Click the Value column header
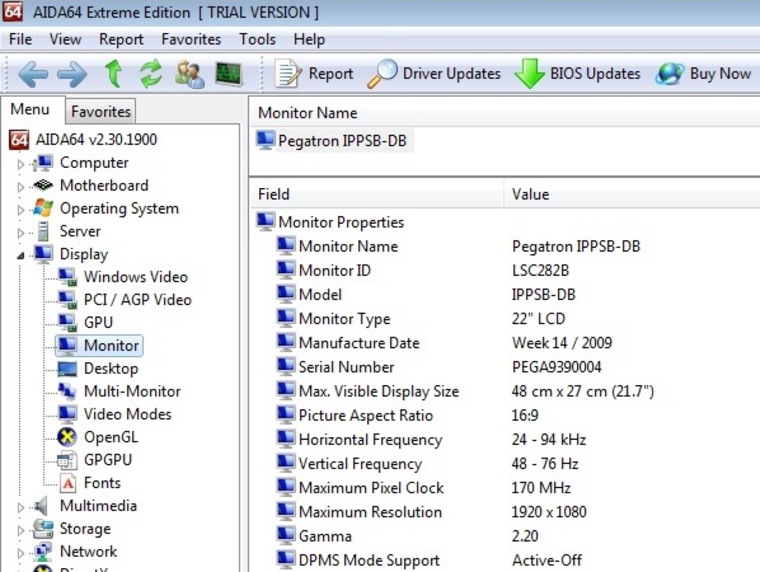The height and width of the screenshot is (572, 760). (x=530, y=194)
